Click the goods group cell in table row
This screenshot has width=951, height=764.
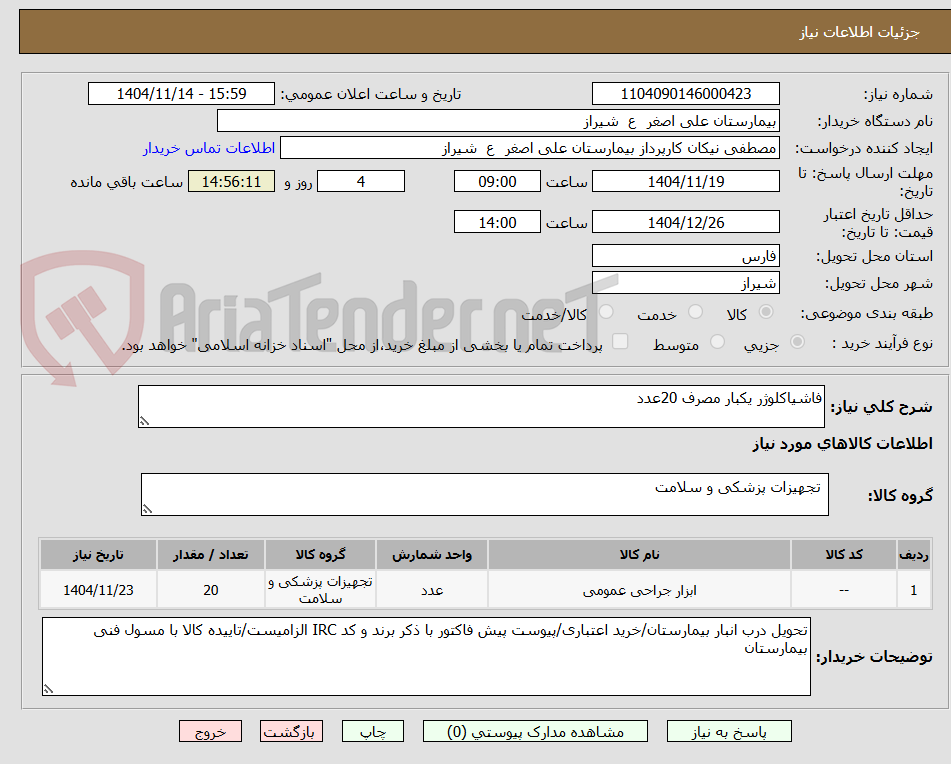point(320,590)
